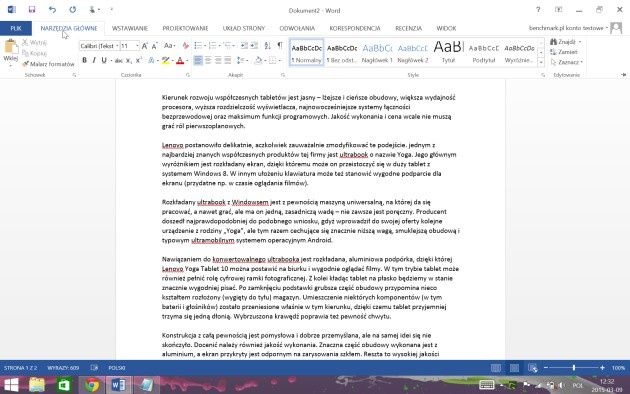The height and width of the screenshot is (394, 630).
Task: Open text effects icon
Action: point(151,61)
